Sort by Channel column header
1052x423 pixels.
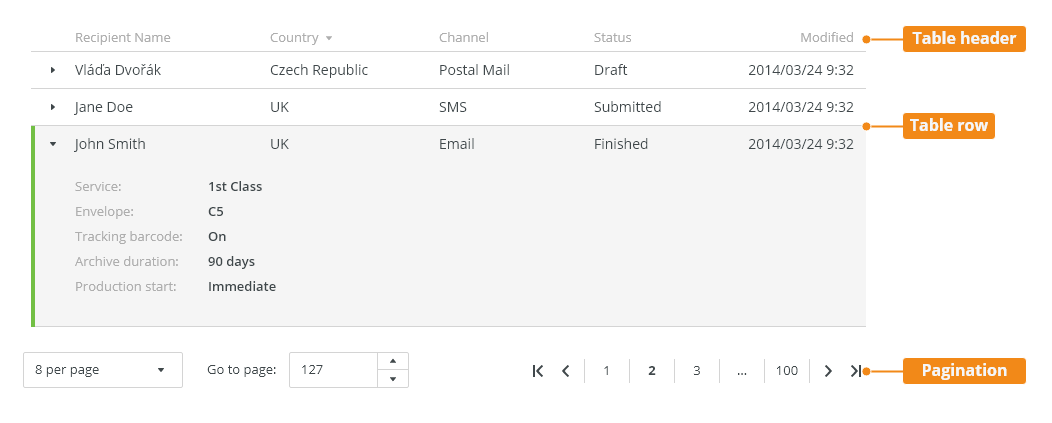[464, 38]
